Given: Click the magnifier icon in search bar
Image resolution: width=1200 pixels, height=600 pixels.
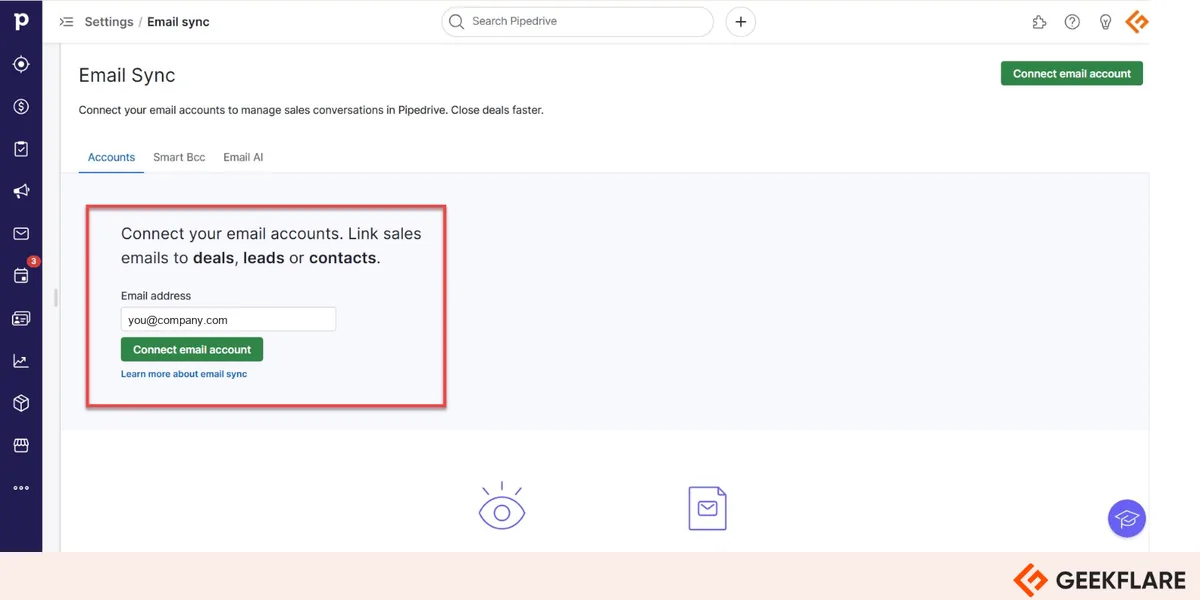Looking at the screenshot, I should coord(457,22).
